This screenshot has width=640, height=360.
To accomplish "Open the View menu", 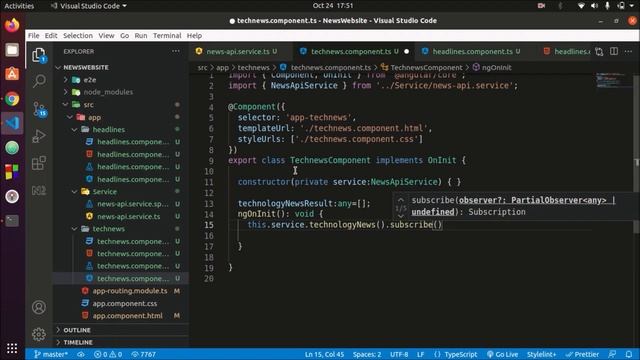I will [106, 36].
